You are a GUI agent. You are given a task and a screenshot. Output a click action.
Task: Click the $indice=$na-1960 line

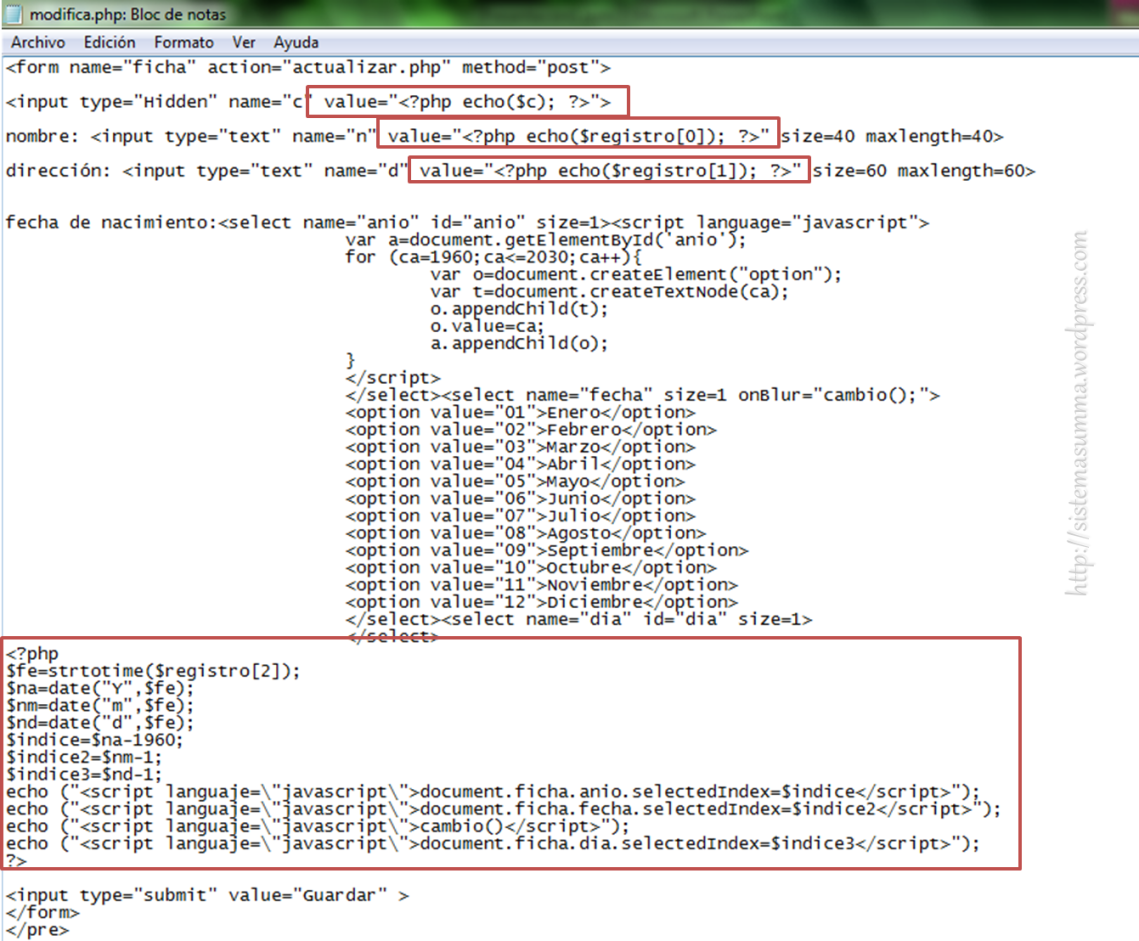[x=95, y=740]
